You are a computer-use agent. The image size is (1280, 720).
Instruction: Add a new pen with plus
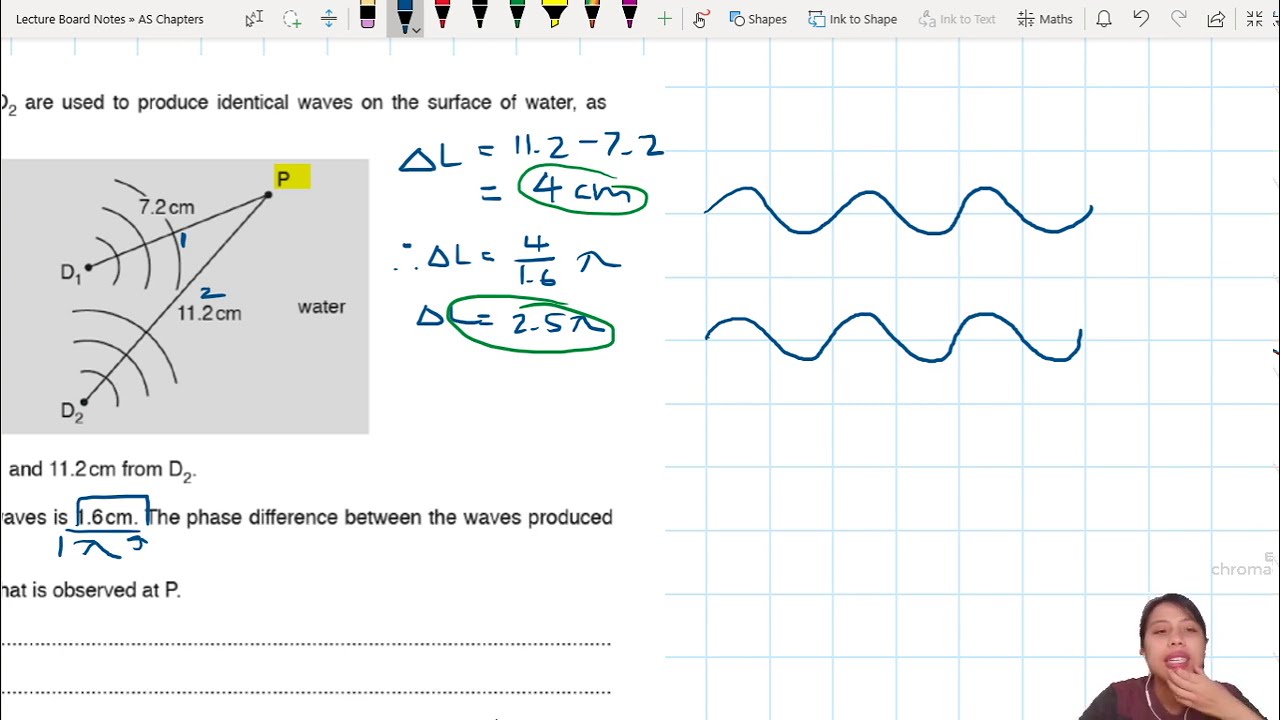(x=664, y=18)
